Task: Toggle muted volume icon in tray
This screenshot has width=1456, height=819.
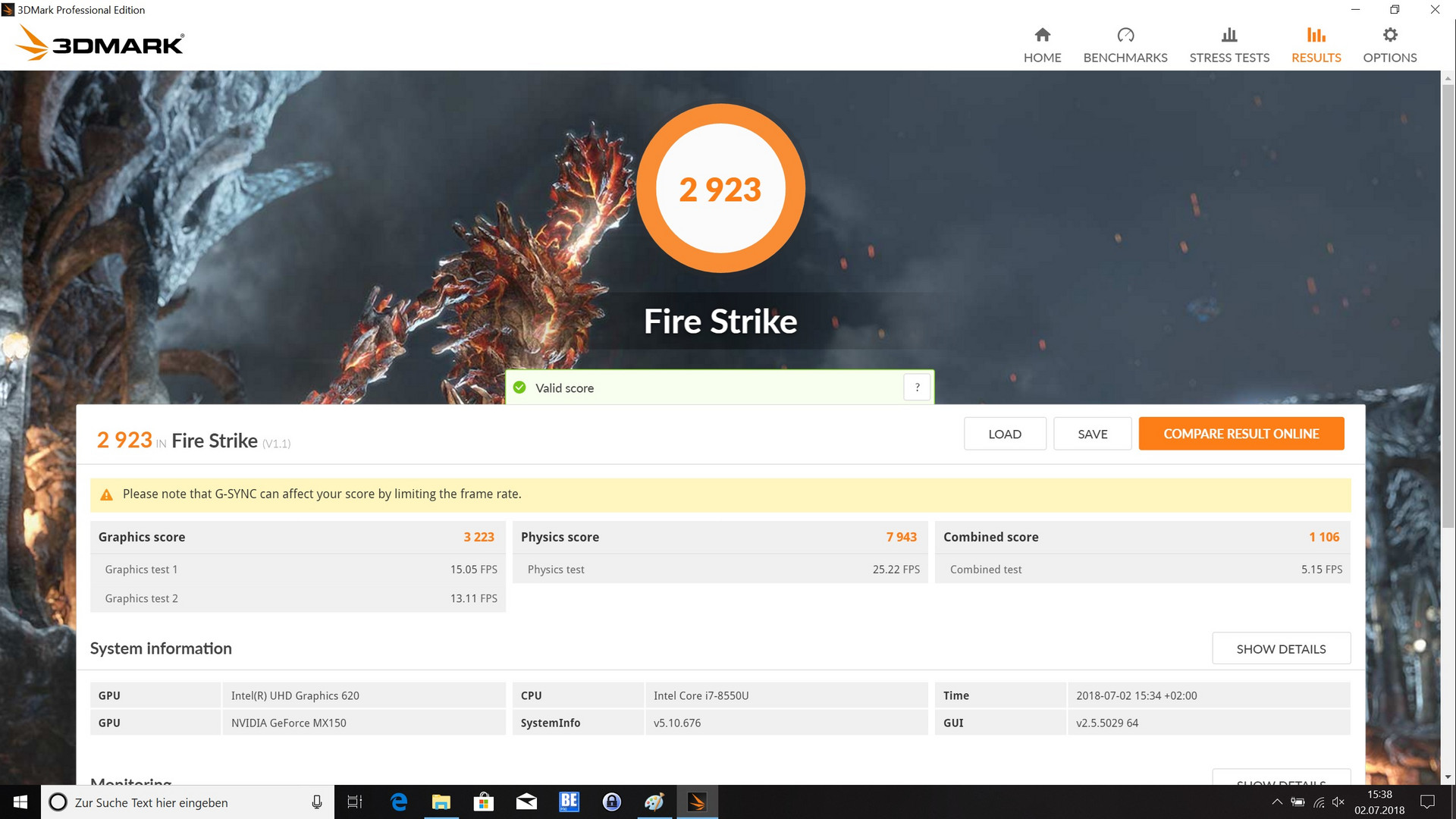Action: point(1338,802)
